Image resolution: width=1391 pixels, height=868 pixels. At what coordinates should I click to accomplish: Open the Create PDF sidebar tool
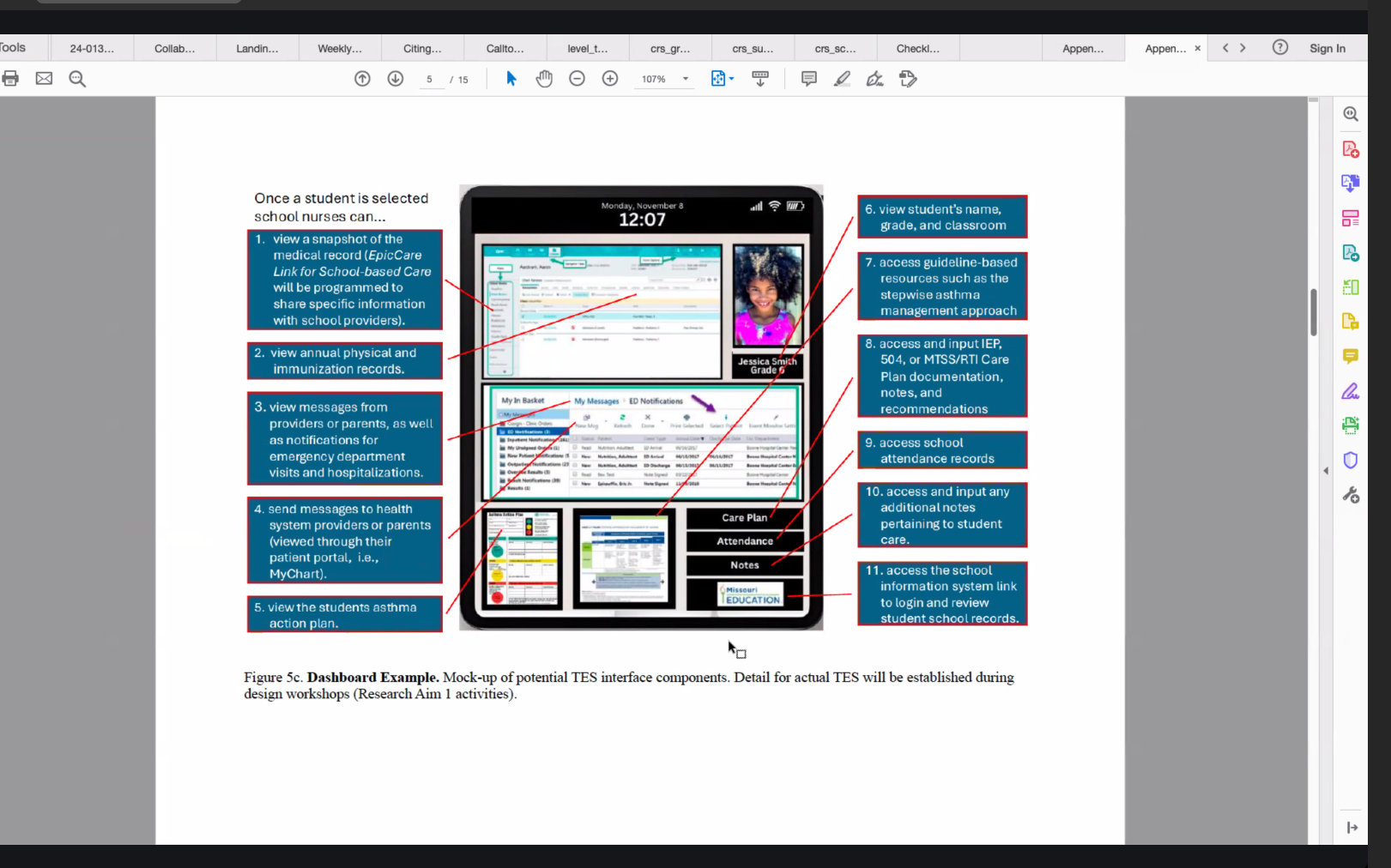pyautogui.click(x=1351, y=149)
